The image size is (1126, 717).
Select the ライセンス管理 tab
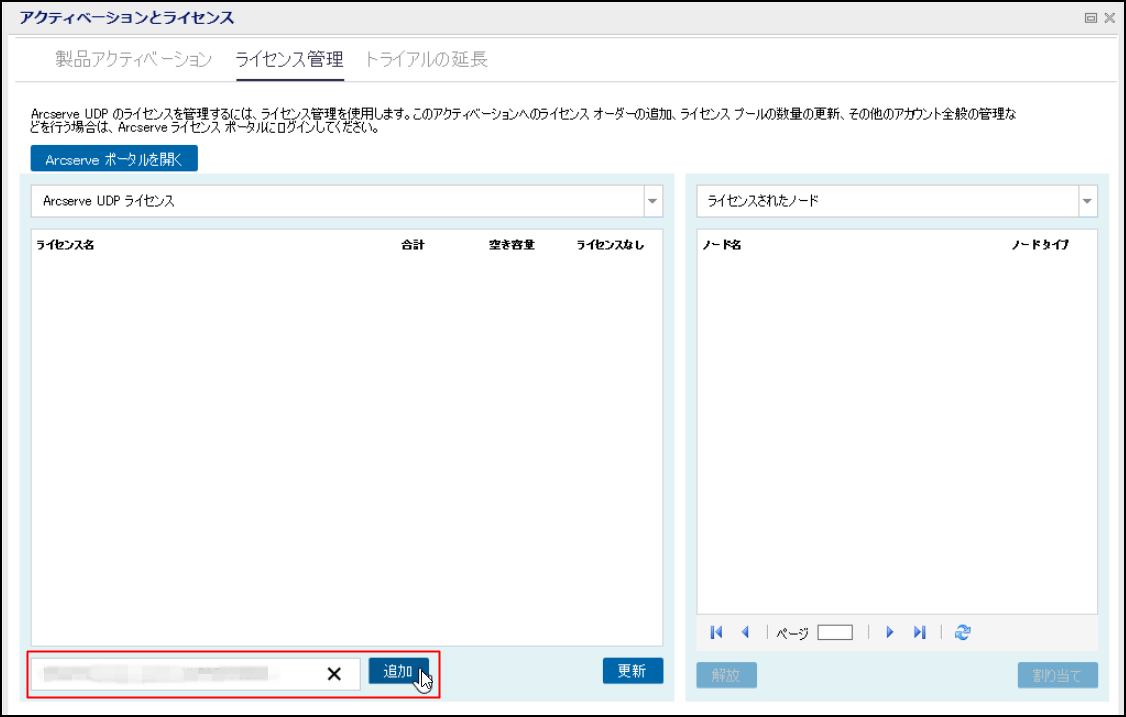289,59
